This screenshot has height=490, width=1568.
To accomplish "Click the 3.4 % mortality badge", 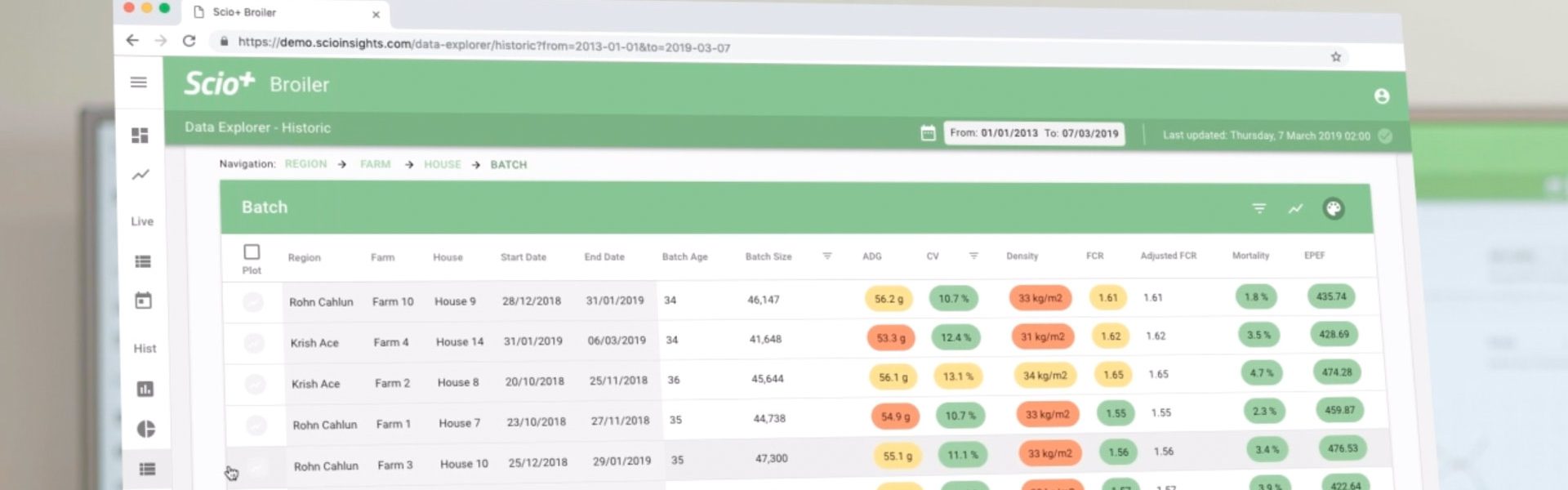I will coord(1267,450).
